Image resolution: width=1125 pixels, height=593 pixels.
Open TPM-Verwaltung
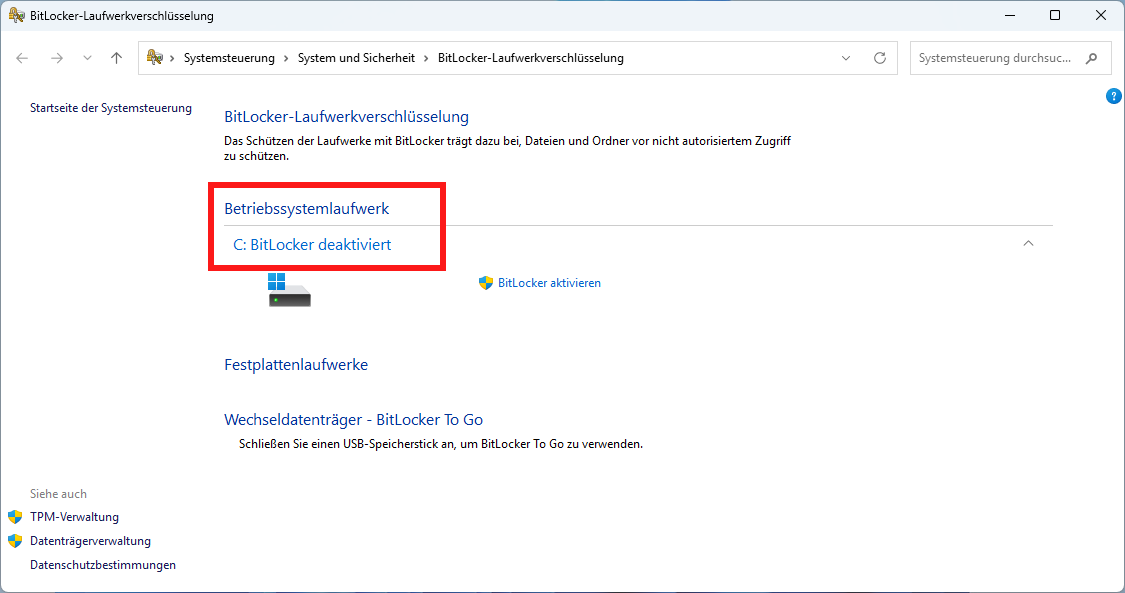point(74,516)
